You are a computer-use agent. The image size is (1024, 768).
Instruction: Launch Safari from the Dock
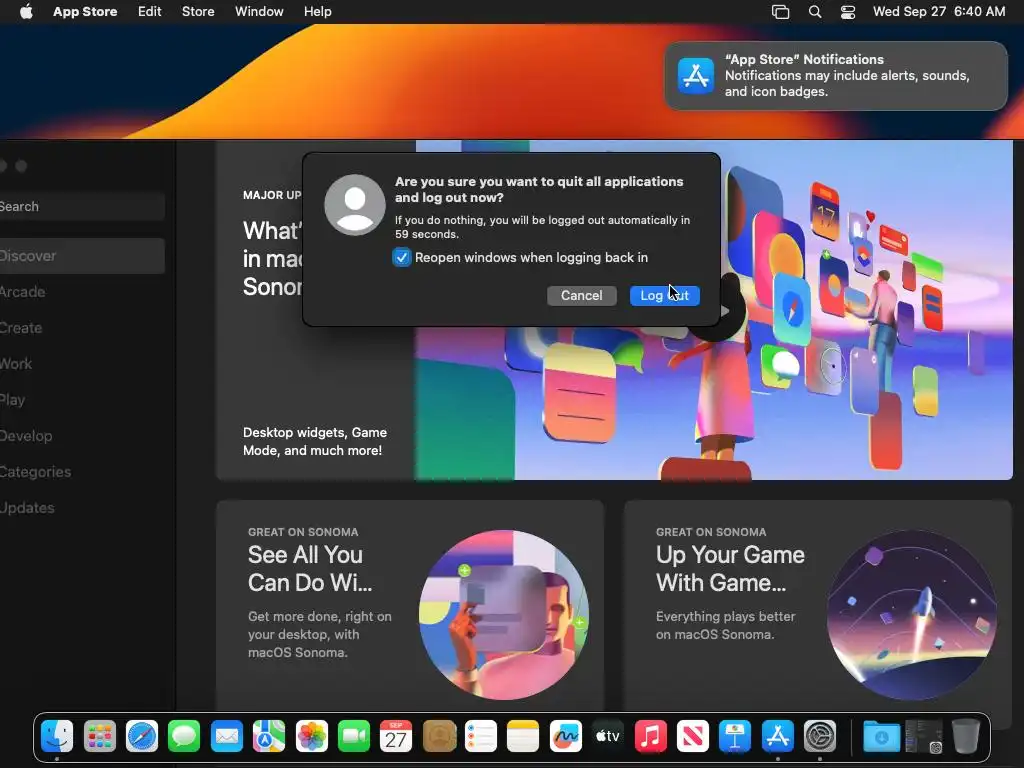click(x=142, y=737)
